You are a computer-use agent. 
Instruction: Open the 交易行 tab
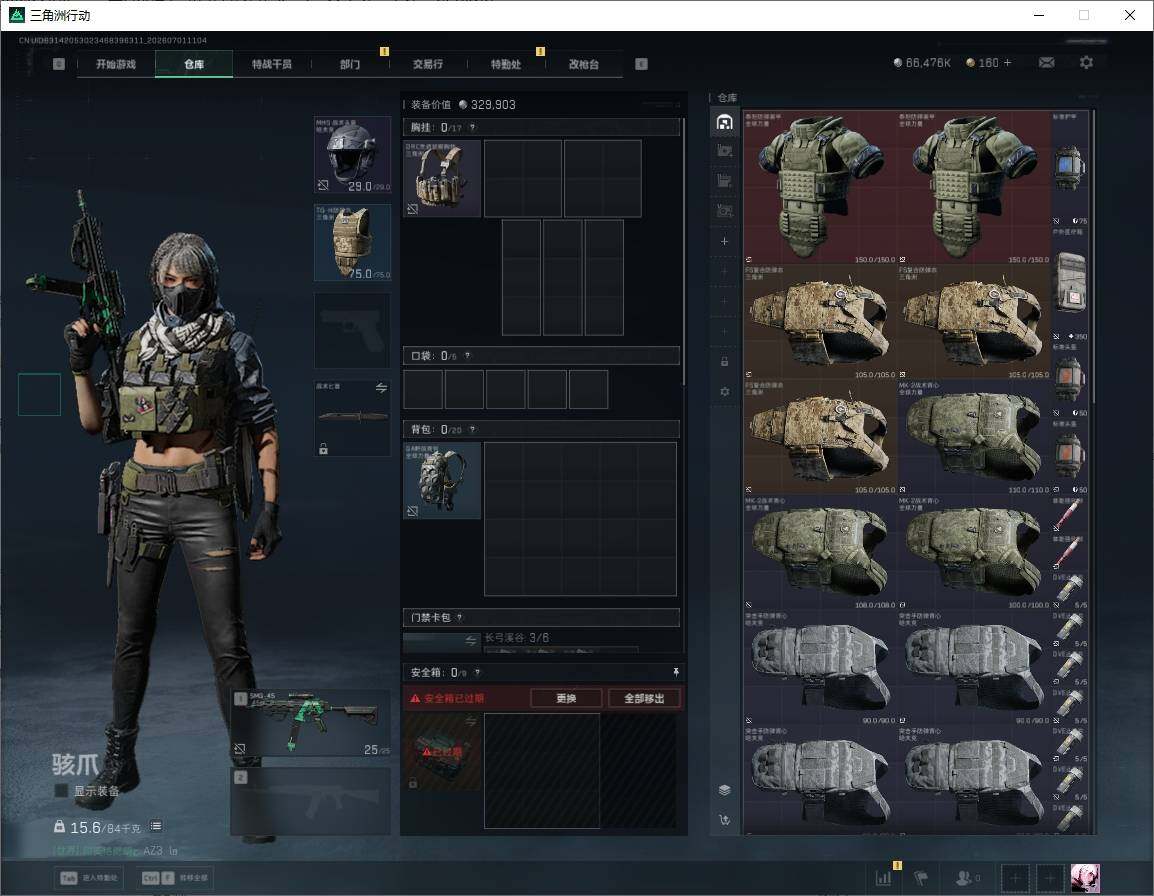428,64
